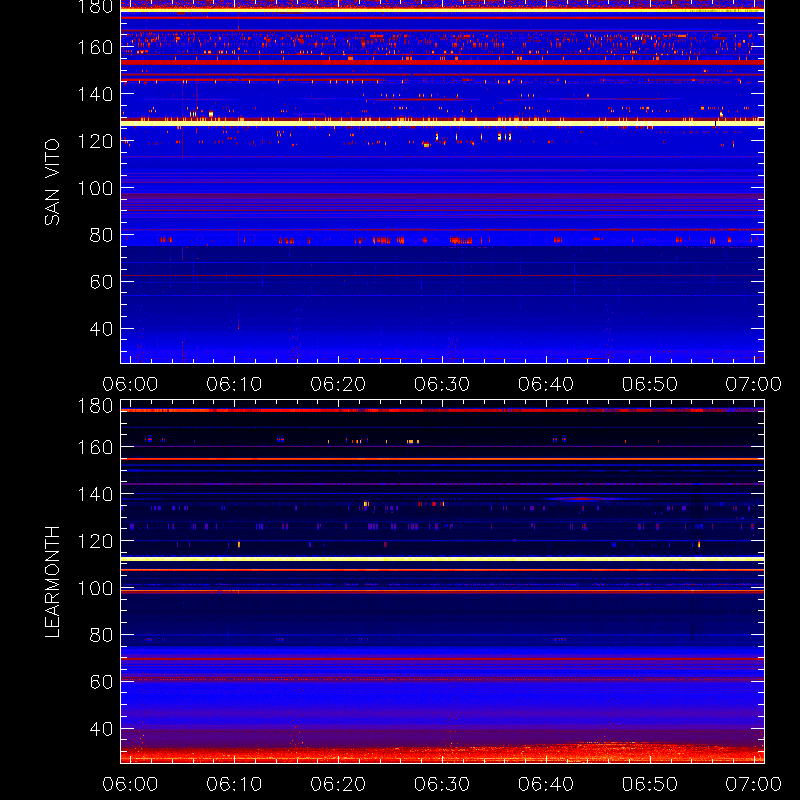This screenshot has height=800, width=800.
Task: Click 07:00 time label under San Vito plot
Action: coord(754,384)
